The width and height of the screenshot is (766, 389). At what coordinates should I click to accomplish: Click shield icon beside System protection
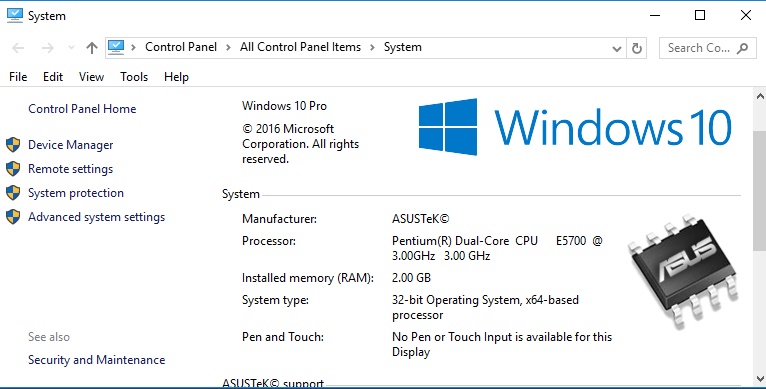(x=13, y=193)
